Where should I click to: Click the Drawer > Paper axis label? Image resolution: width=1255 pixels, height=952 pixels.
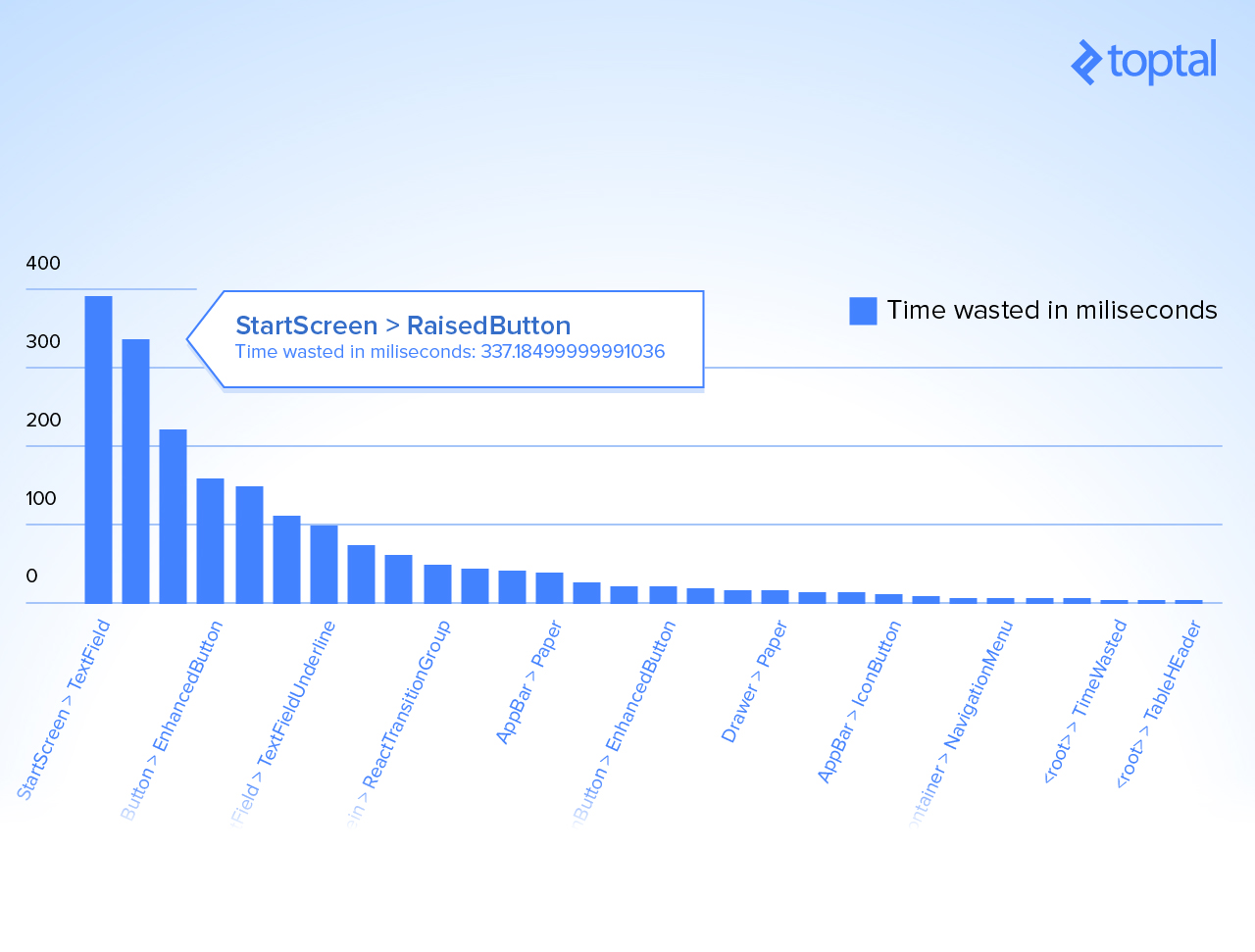pos(754,681)
